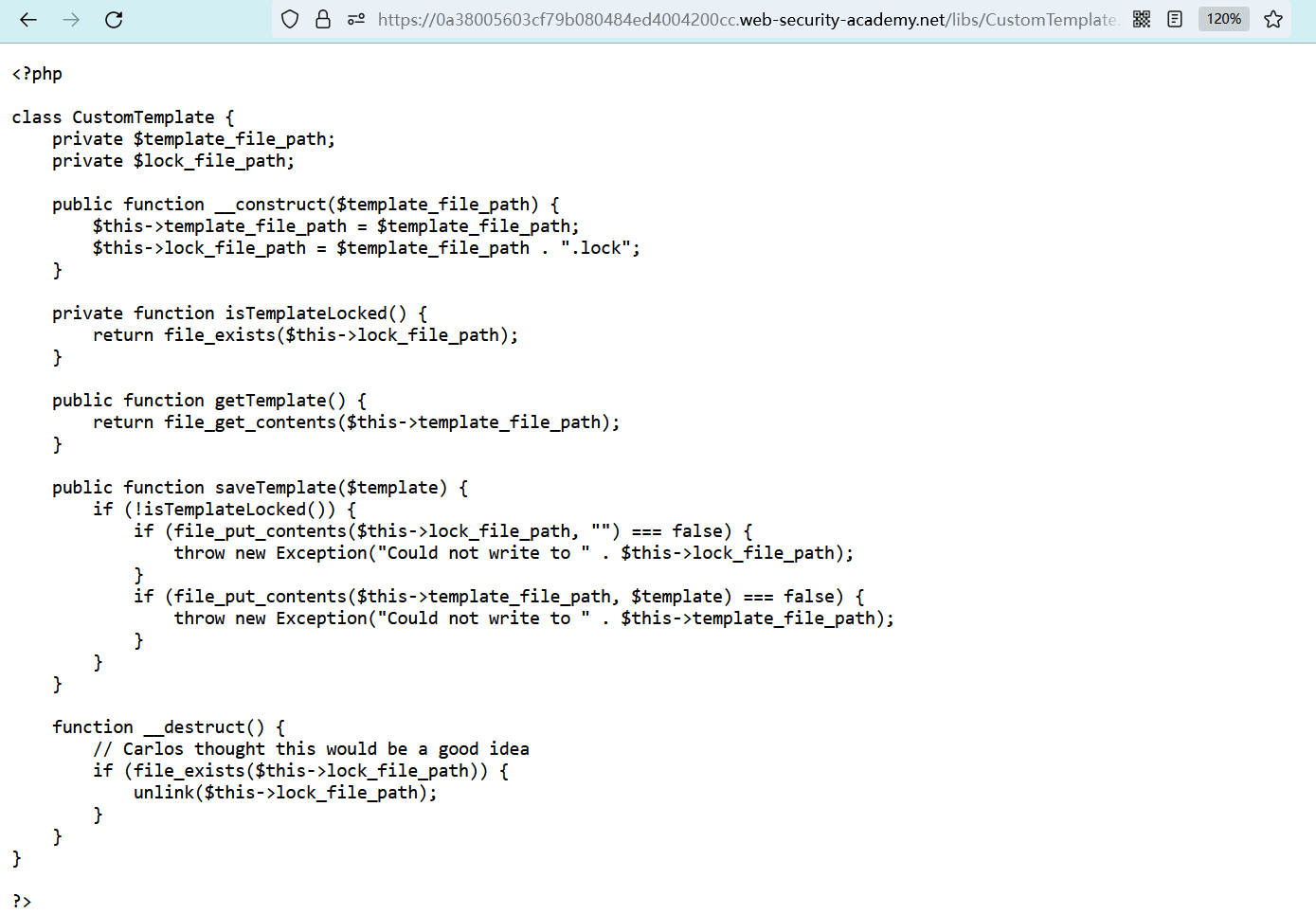Click the "public function __construct" line
This screenshot has width=1316, height=914.
pos(306,205)
